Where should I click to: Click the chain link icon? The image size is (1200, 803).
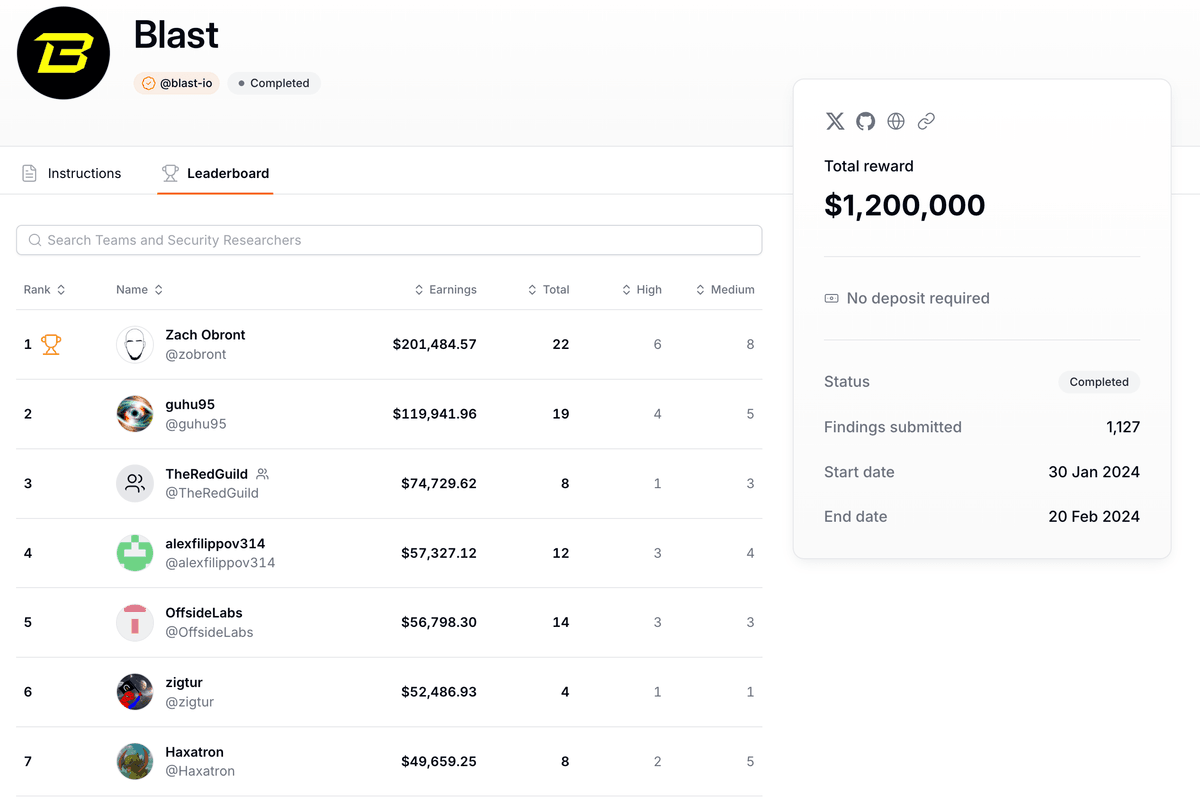click(x=926, y=121)
